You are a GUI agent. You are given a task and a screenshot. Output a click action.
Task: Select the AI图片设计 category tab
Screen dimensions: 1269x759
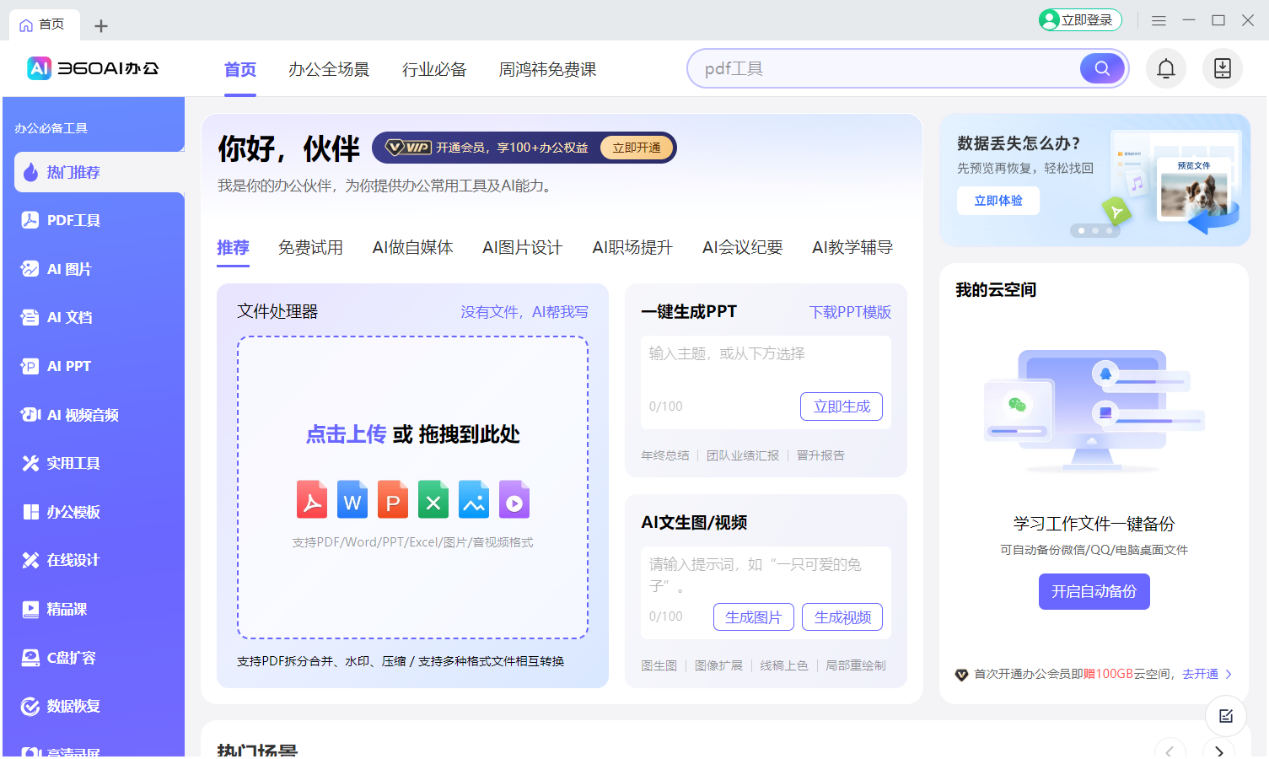[522, 248]
